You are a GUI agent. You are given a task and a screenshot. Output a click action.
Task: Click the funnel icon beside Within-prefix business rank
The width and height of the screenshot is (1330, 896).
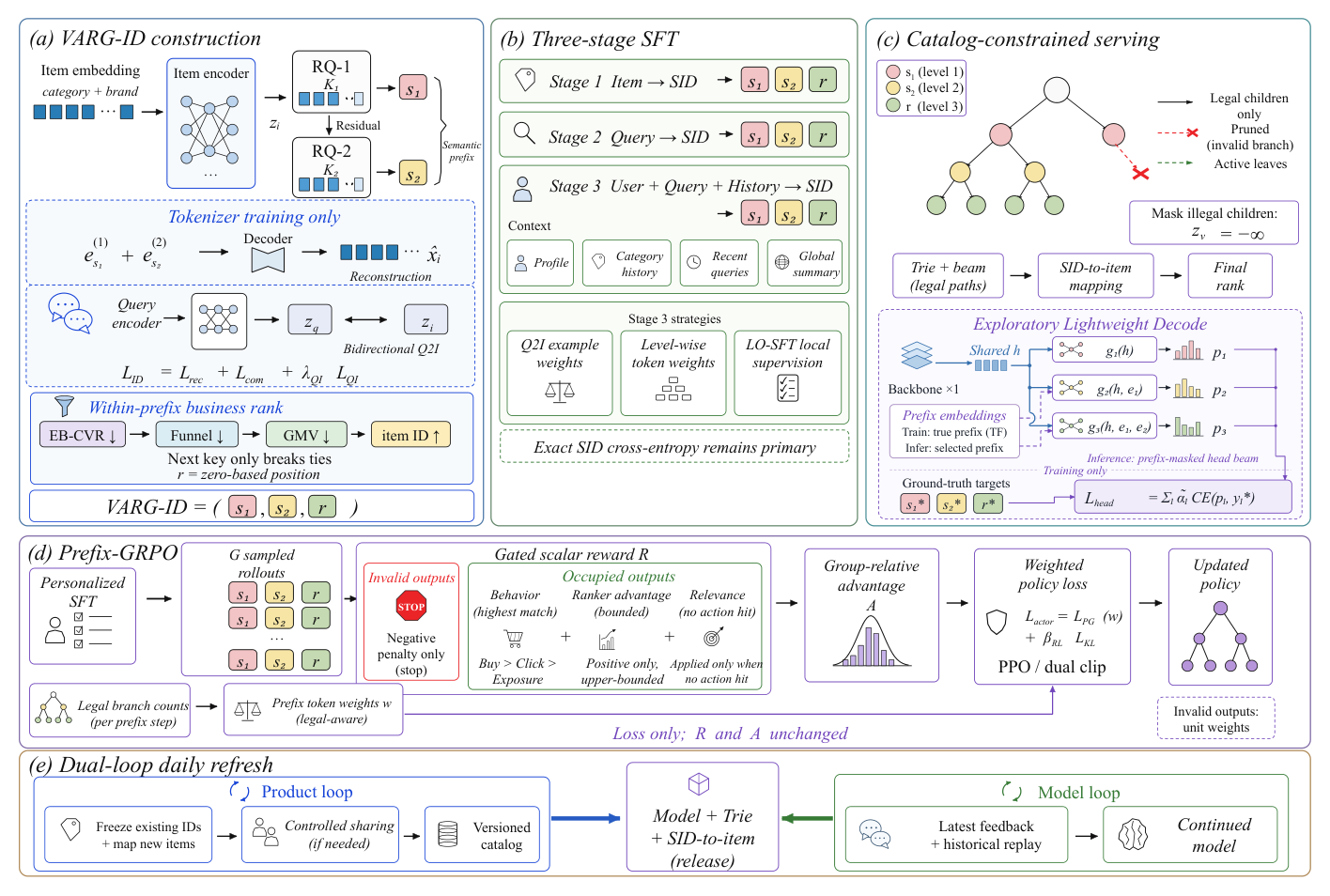tap(64, 406)
